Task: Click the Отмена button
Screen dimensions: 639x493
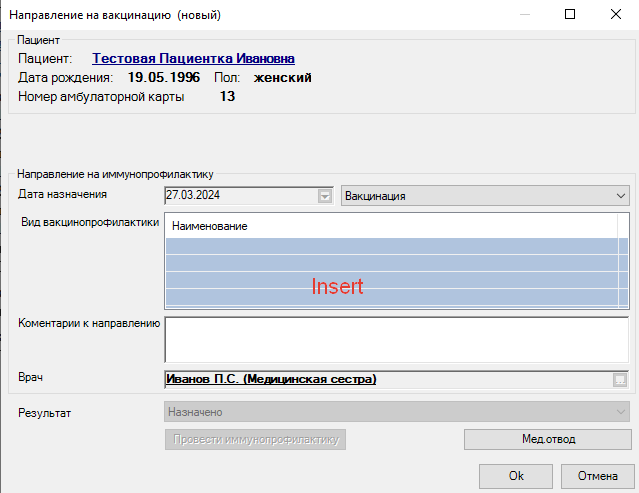Action: tap(597, 476)
